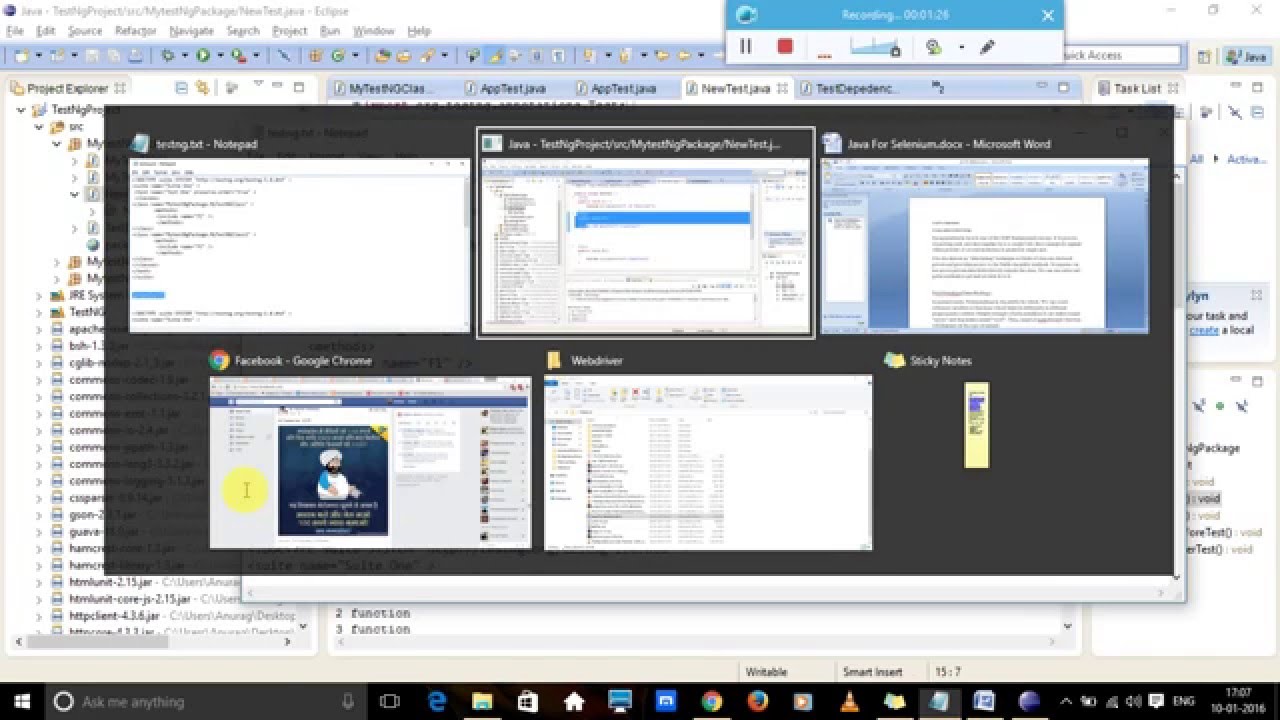Click the Windows Start button
1280x720 pixels.
tap(22, 701)
